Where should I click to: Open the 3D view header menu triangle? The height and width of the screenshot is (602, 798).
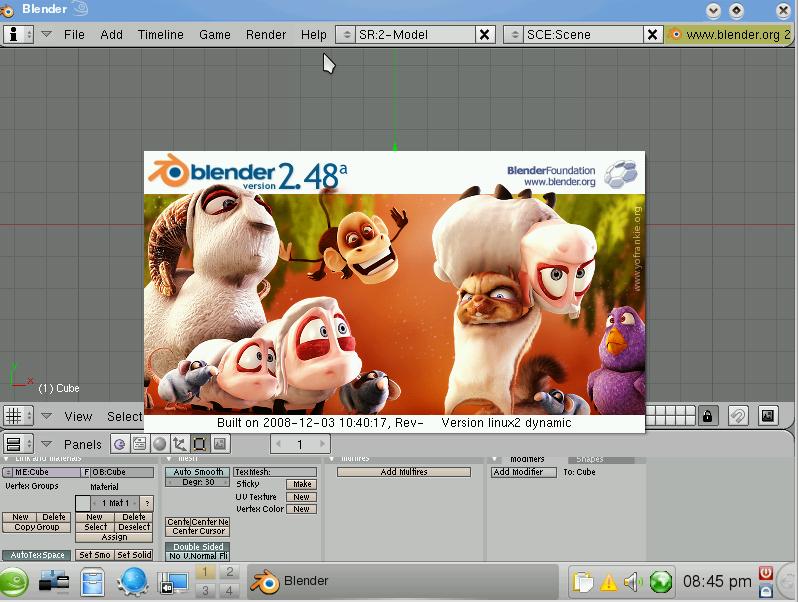click(46, 416)
